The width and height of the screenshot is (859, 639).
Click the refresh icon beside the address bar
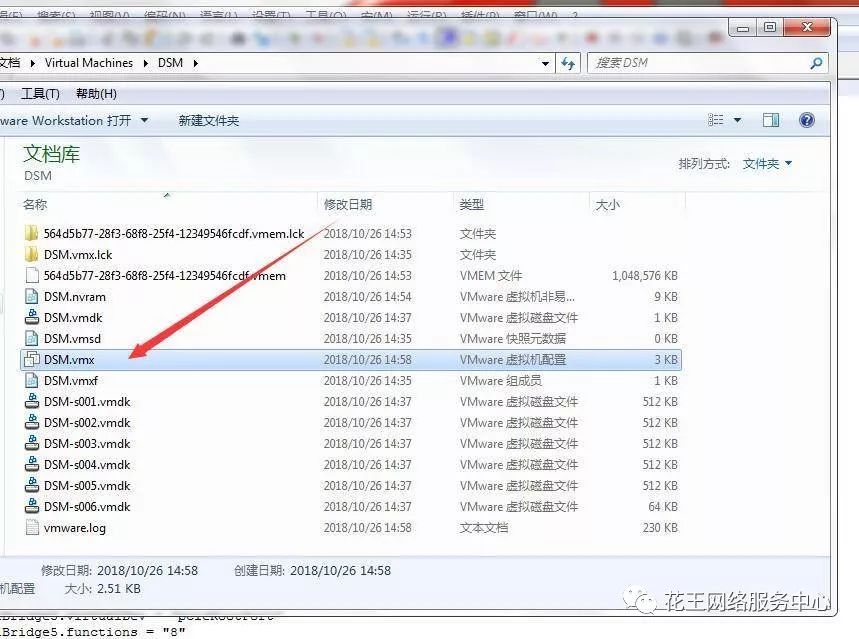[x=568, y=62]
